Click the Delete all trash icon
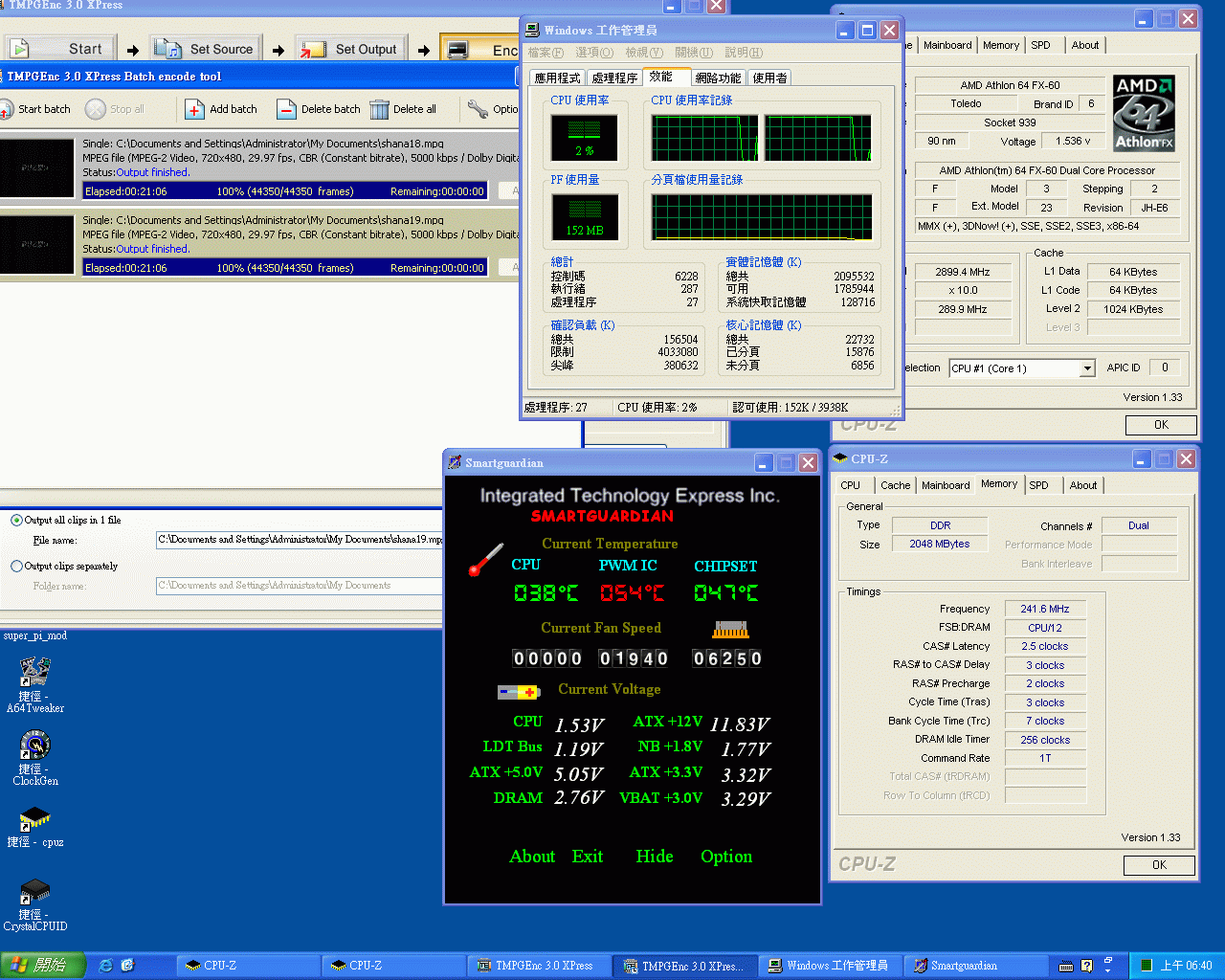 pos(379,109)
